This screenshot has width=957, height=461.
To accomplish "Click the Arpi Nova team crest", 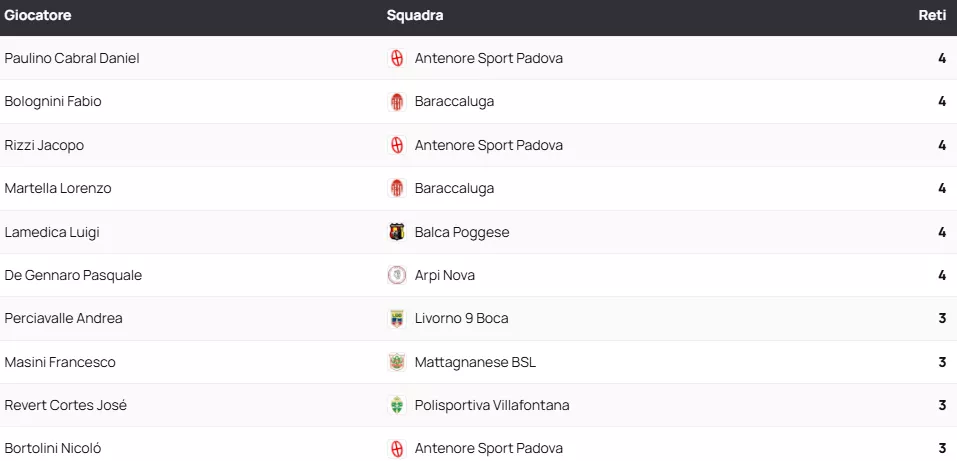I will 397,275.
